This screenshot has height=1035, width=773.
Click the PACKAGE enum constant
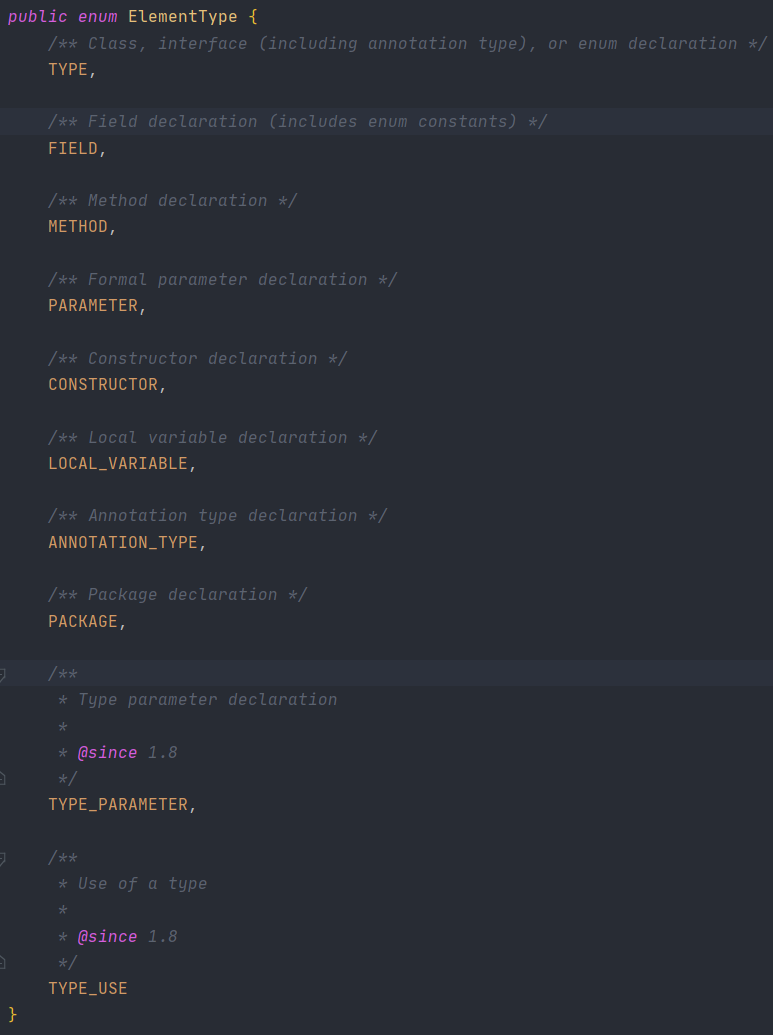(83, 621)
